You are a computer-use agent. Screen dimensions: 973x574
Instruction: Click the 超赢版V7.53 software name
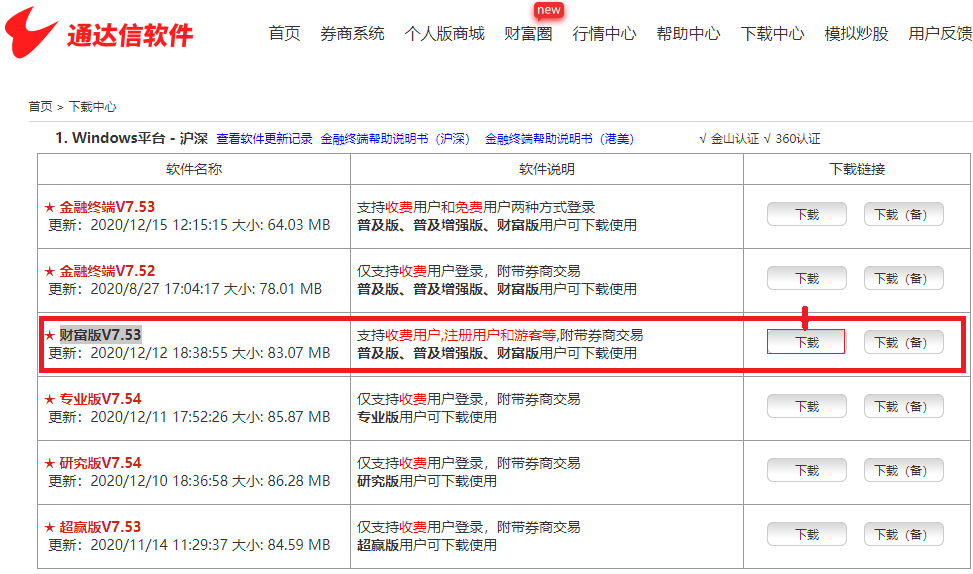click(x=100, y=526)
